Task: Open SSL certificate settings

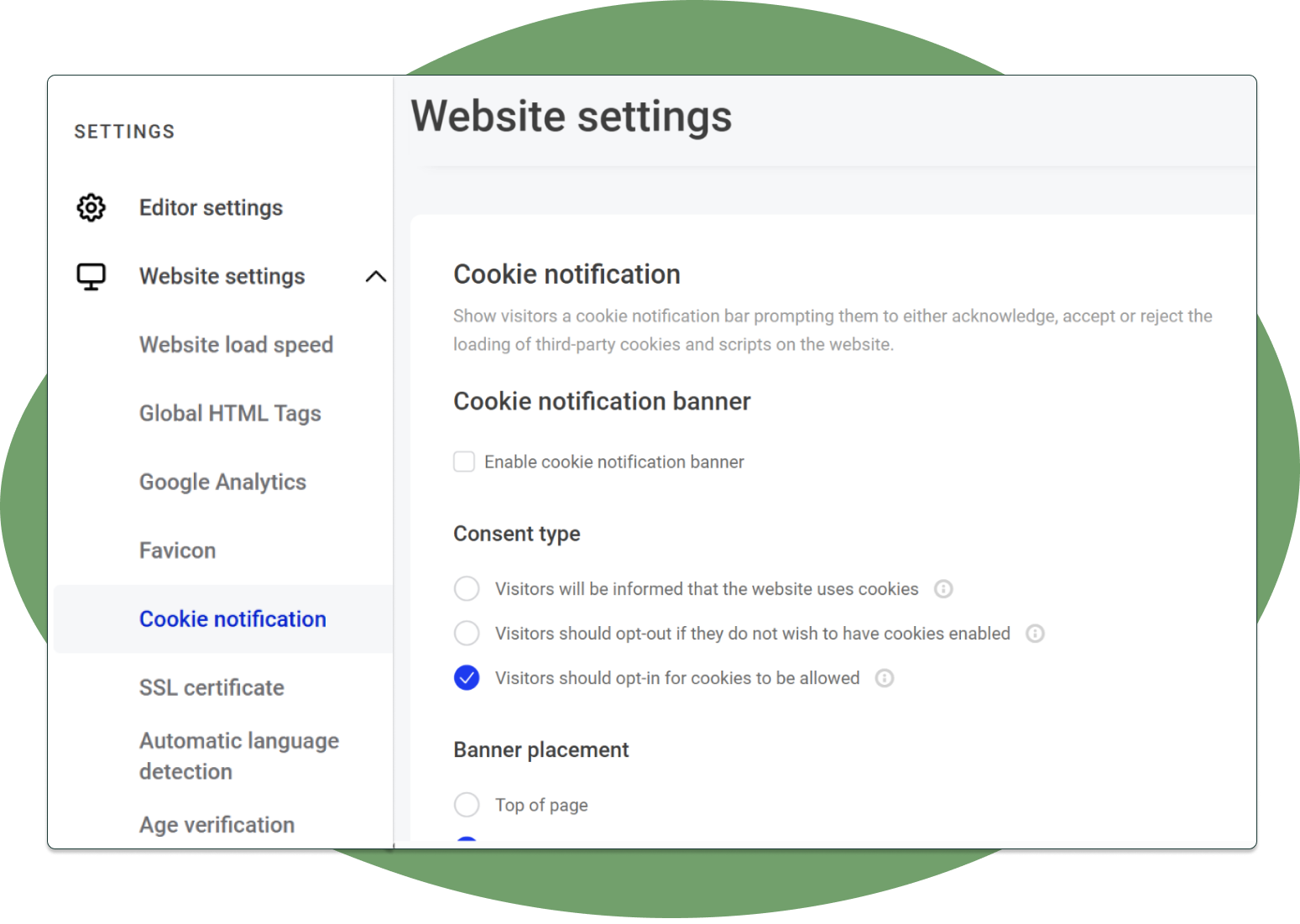Action: click(x=211, y=687)
